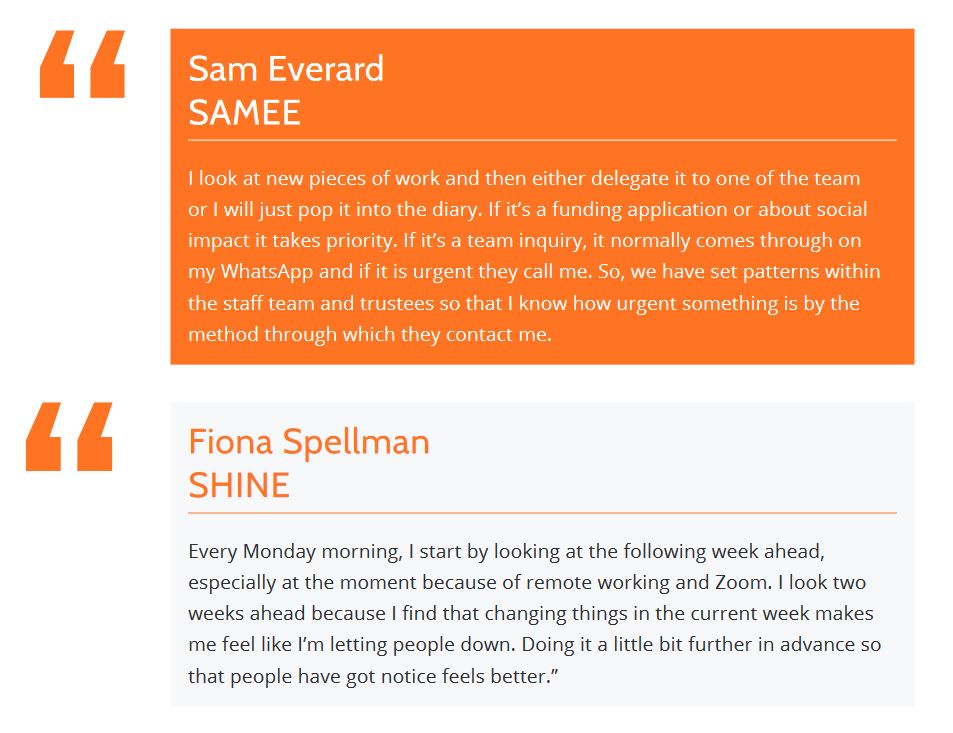The width and height of the screenshot is (953, 733).
Task: Select the Sam Everard name heading
Action: click(286, 69)
